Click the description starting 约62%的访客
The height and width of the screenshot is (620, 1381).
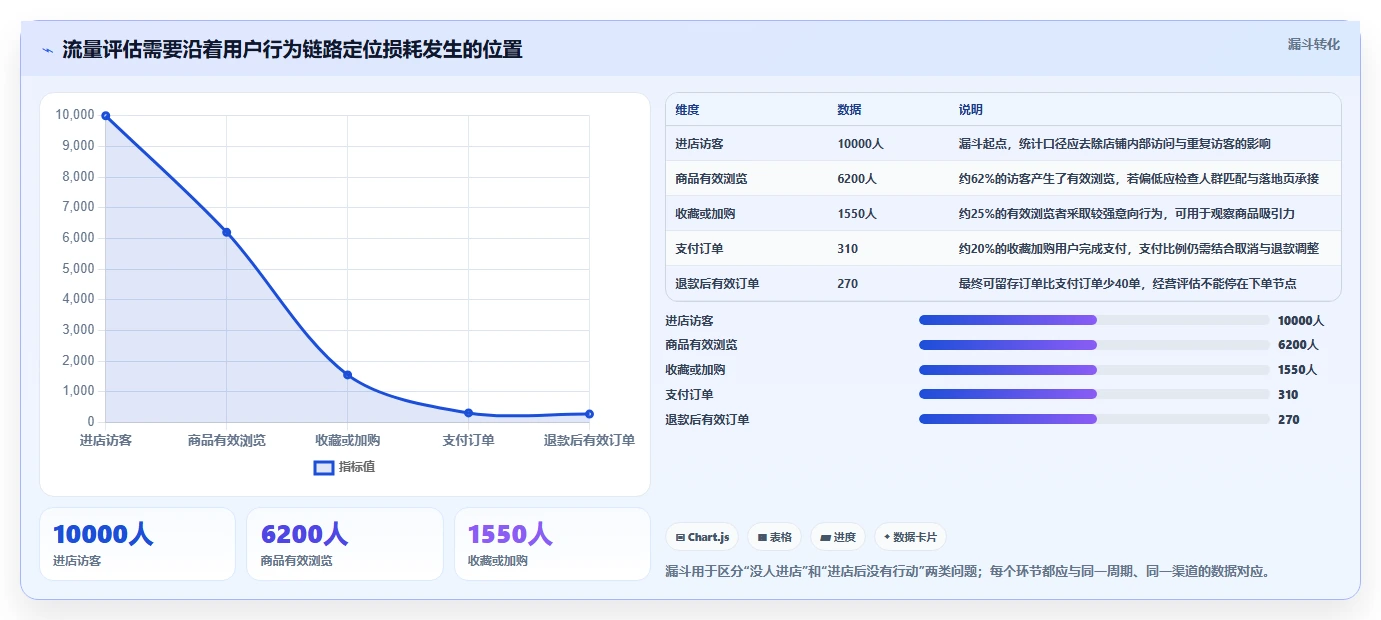pos(1139,179)
